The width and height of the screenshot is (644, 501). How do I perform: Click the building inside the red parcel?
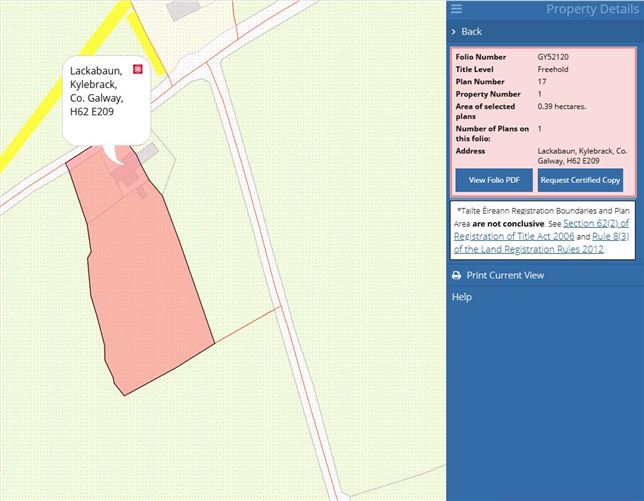pos(127,177)
